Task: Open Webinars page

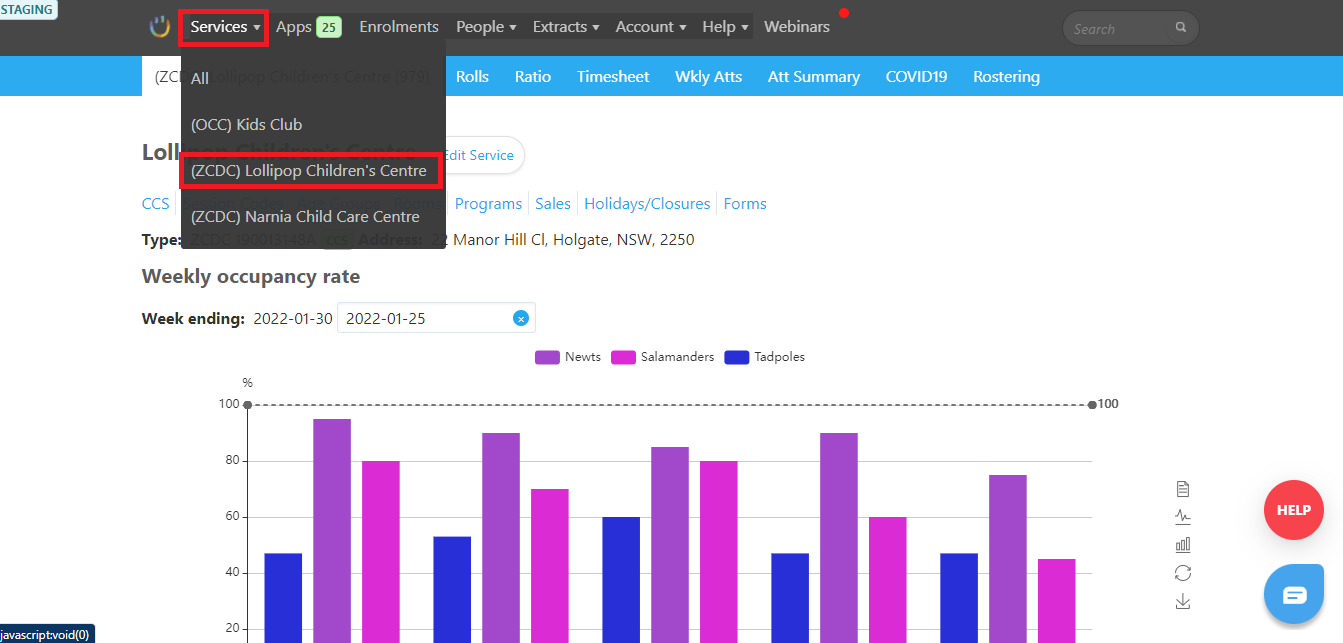Action: 797,27
